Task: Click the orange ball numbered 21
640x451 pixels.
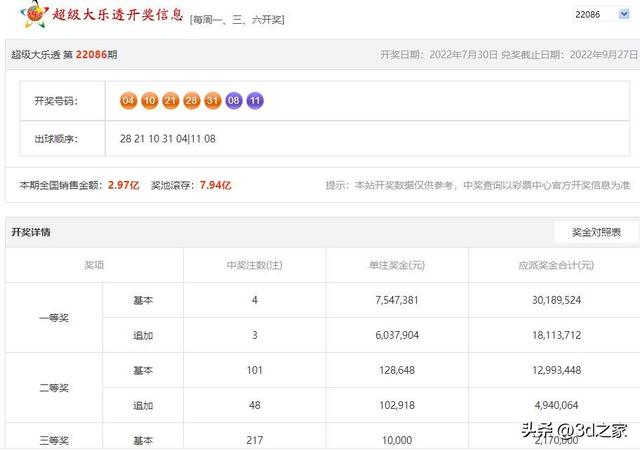Action: 171,100
